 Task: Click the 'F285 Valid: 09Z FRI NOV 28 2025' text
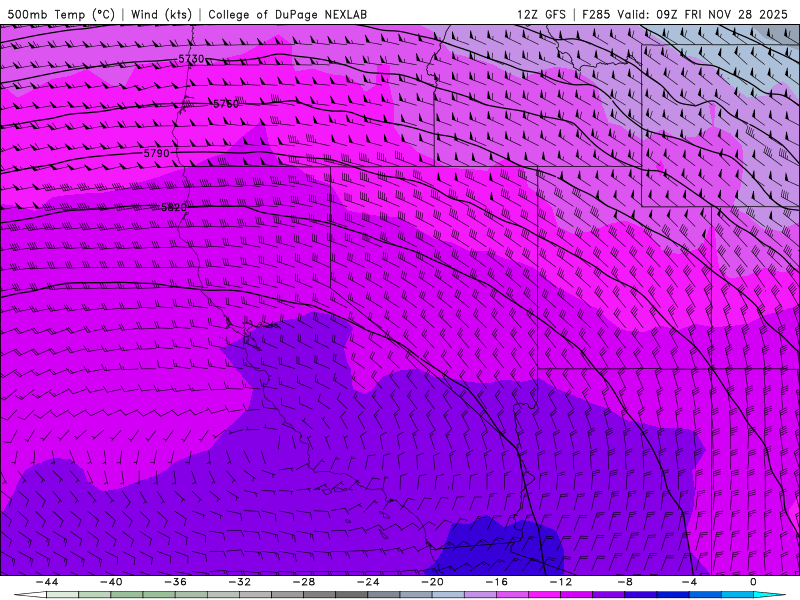(685, 15)
